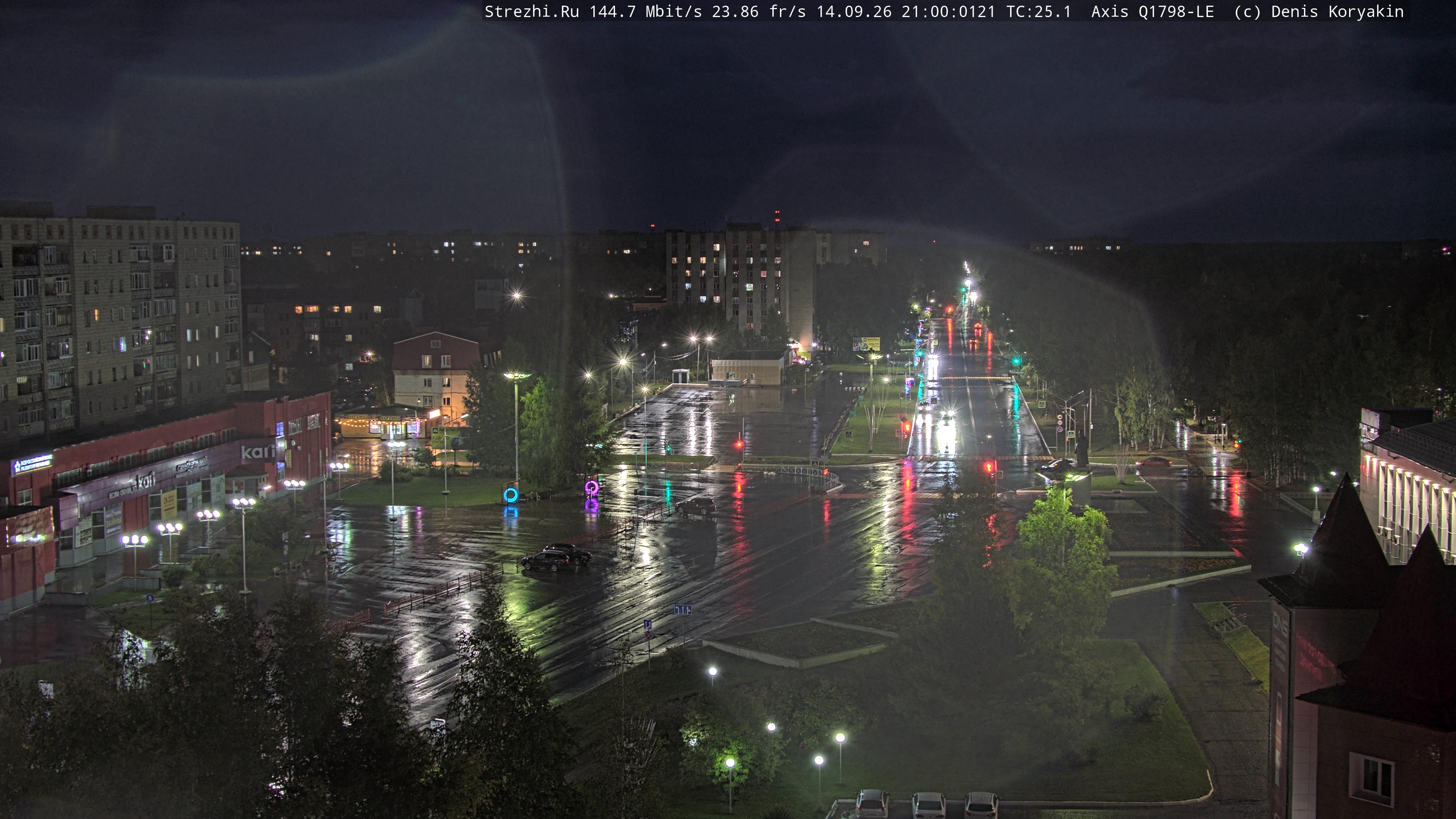
Task: Click the TC:25.1 temperature readout
Action: (x=1039, y=12)
